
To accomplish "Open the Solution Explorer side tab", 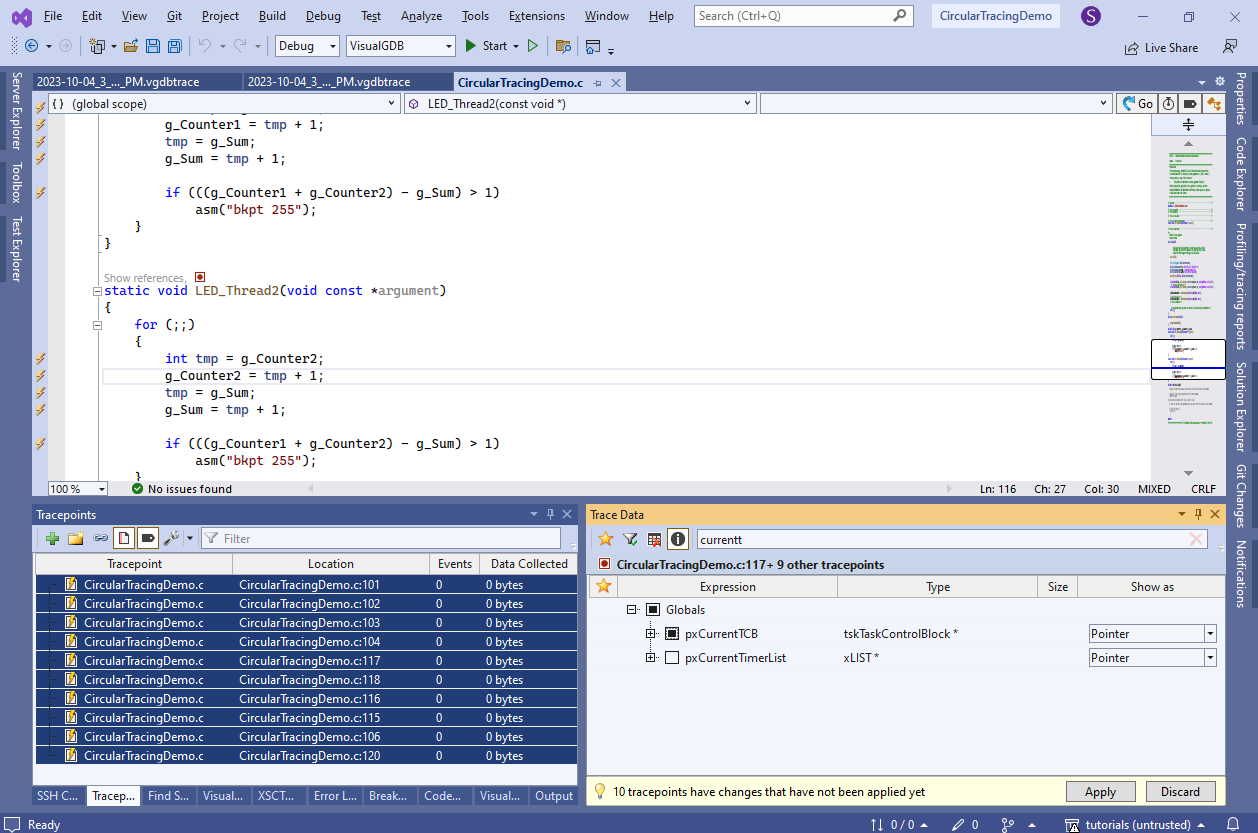I will pyautogui.click(x=1240, y=407).
